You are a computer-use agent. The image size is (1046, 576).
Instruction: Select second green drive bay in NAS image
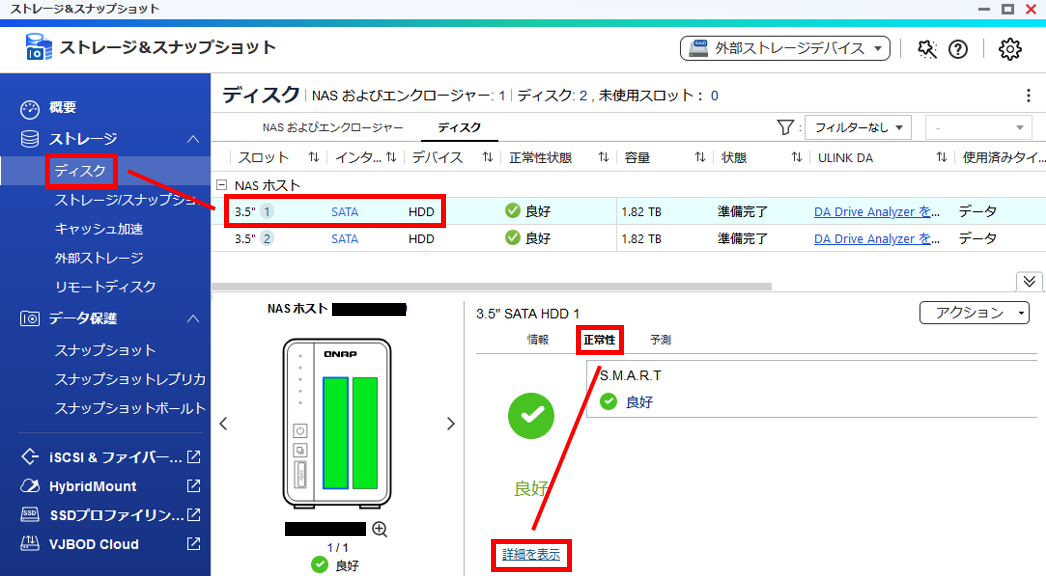365,433
